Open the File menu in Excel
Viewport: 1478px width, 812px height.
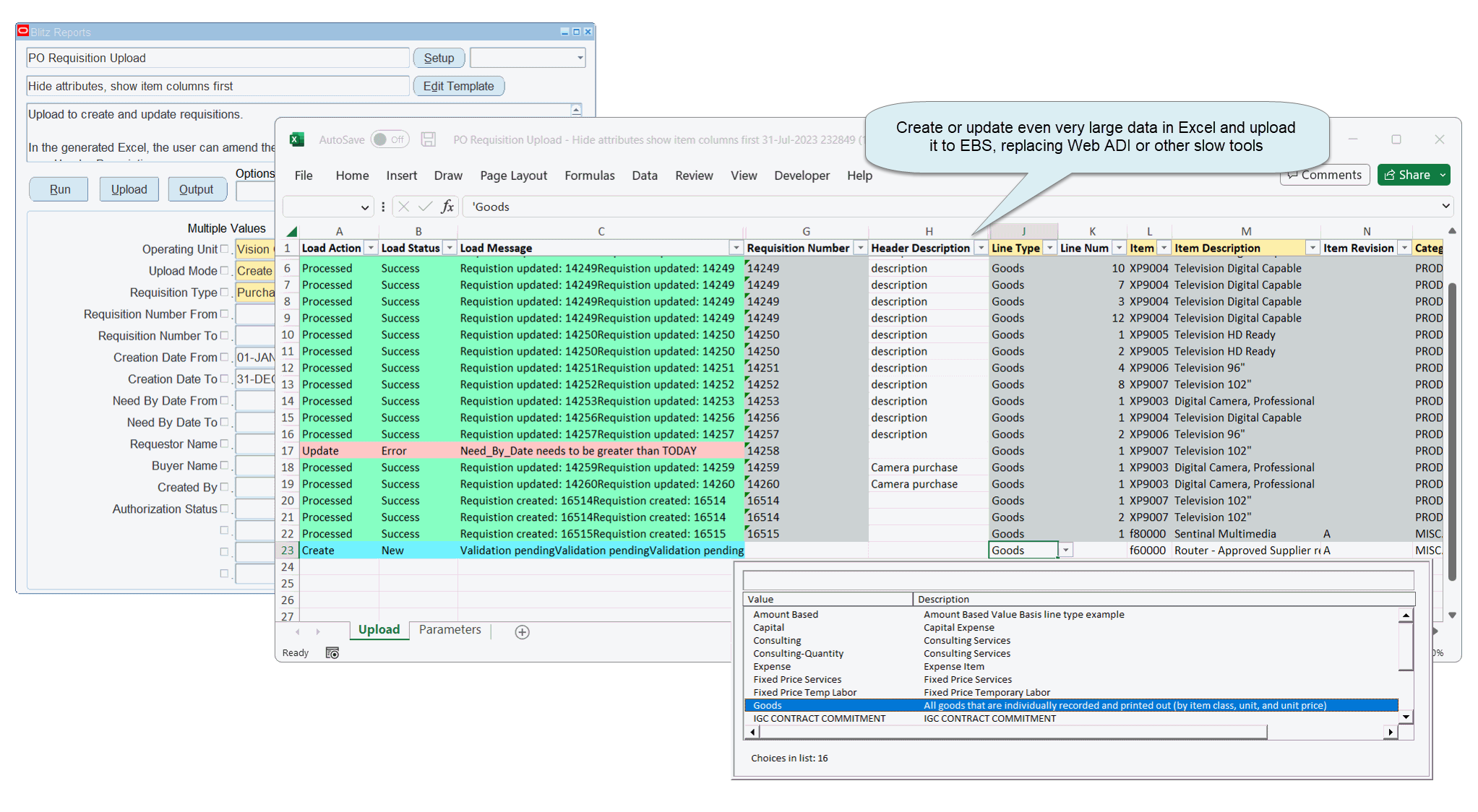(304, 176)
